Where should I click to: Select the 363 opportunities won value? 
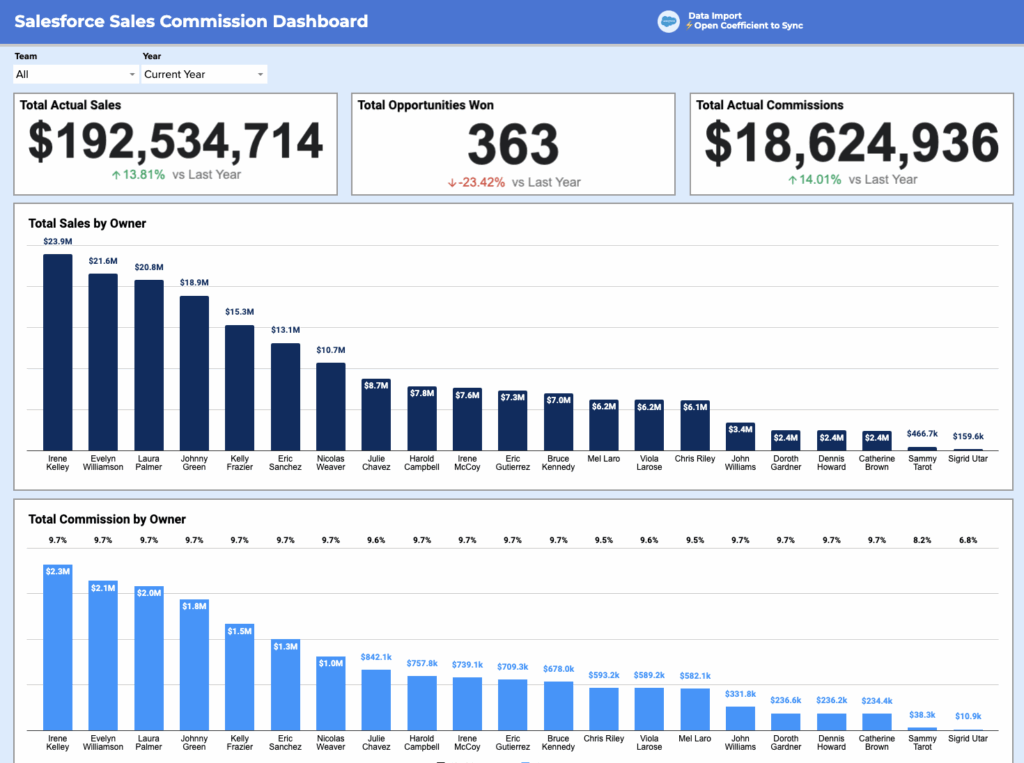tap(514, 146)
